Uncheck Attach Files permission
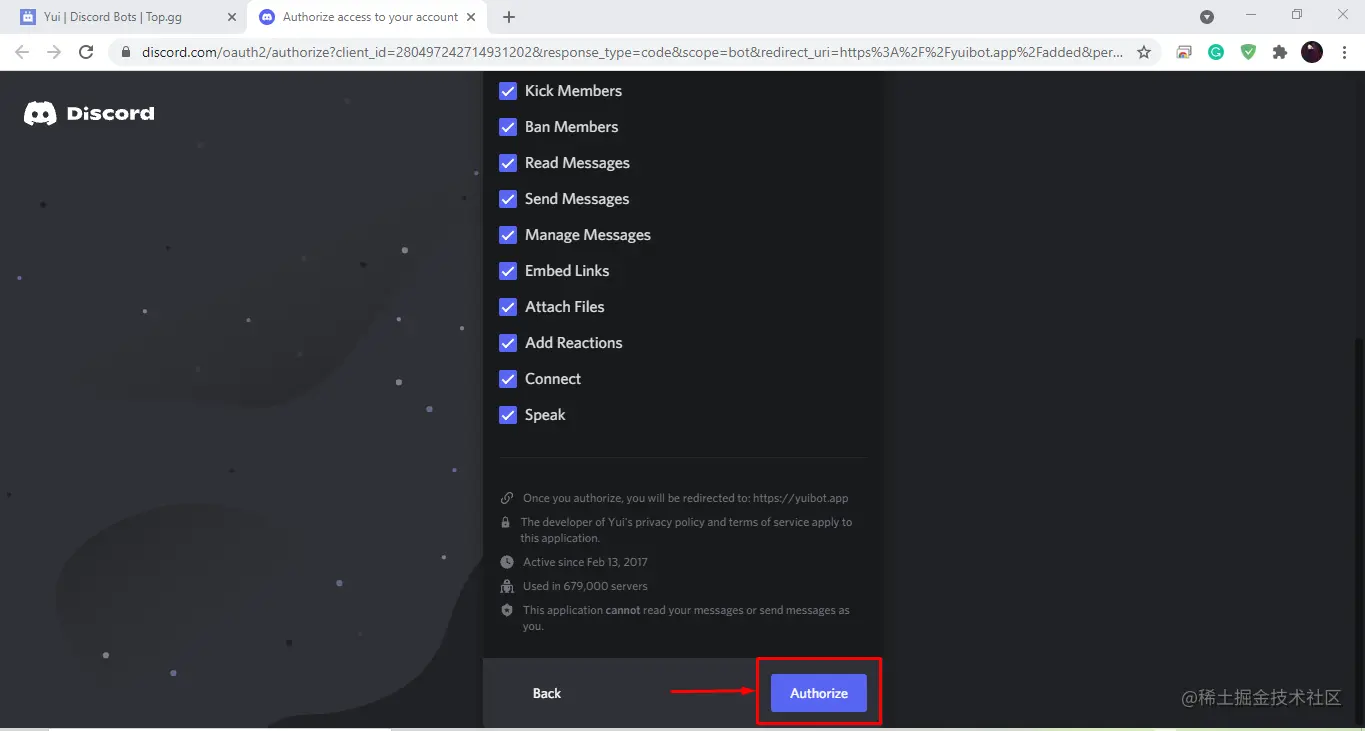This screenshot has height=731, width=1365. (508, 307)
